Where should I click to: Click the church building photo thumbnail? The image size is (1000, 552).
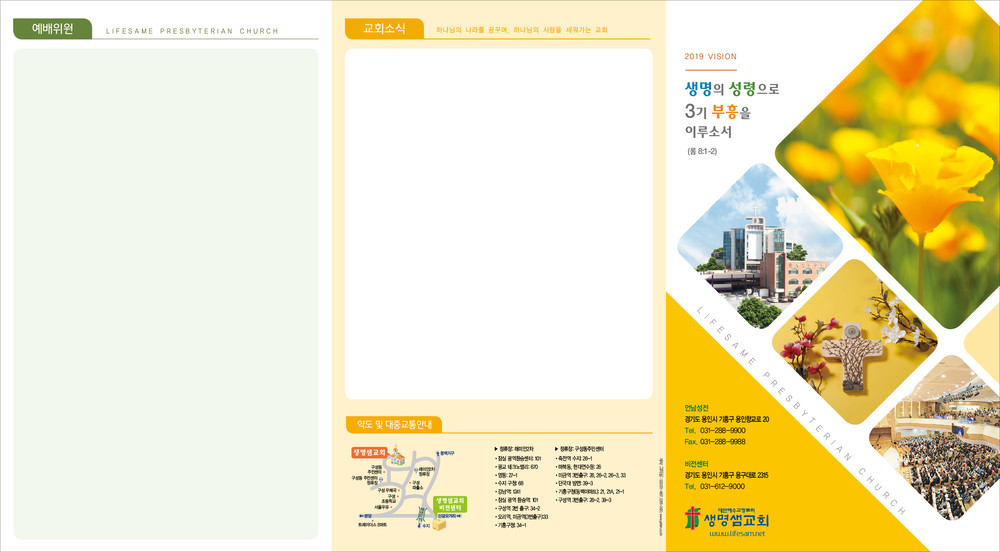point(745,246)
